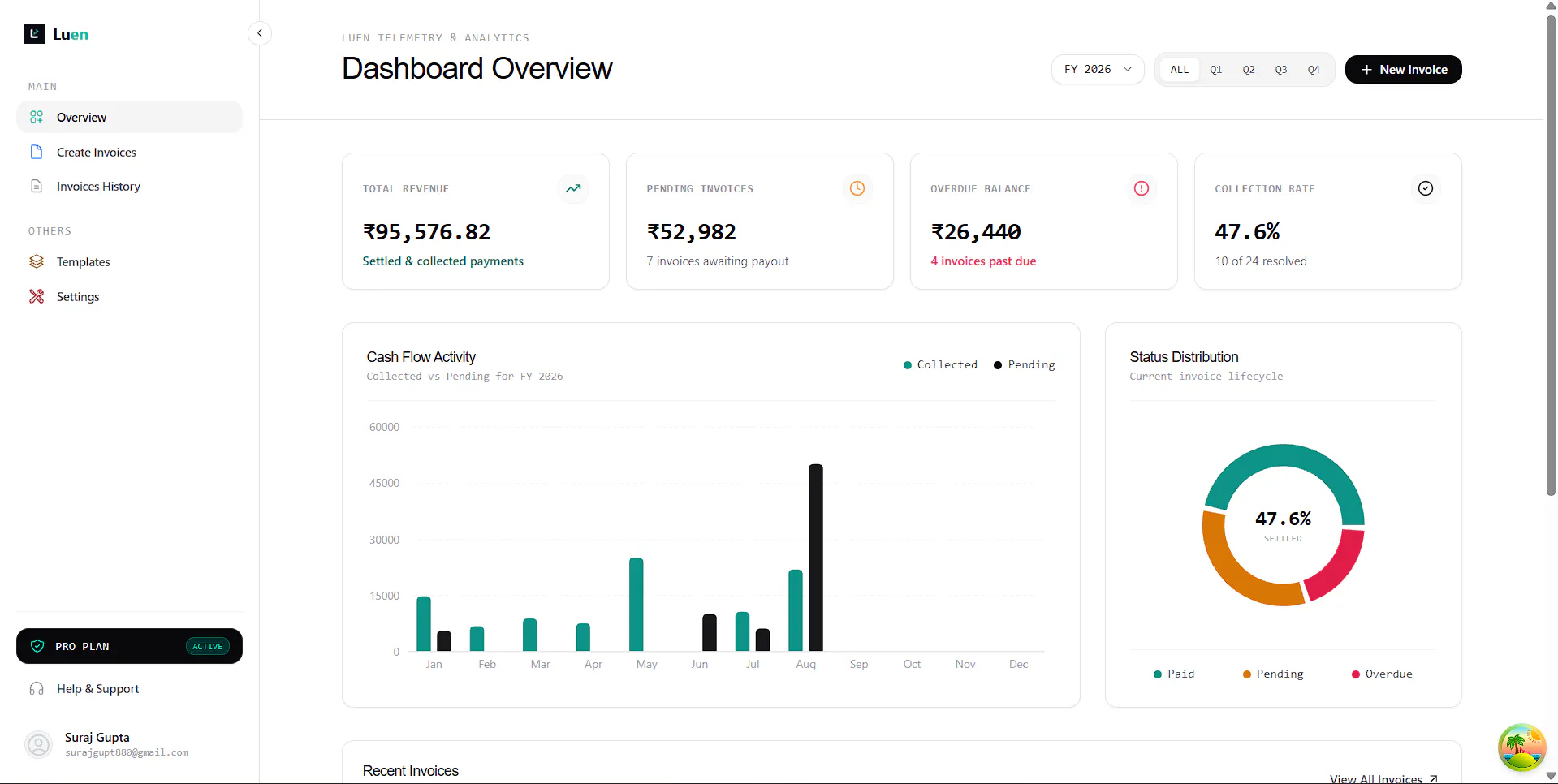Click the Luen logo icon
Viewport: 1558px width, 784px height.
34,34
